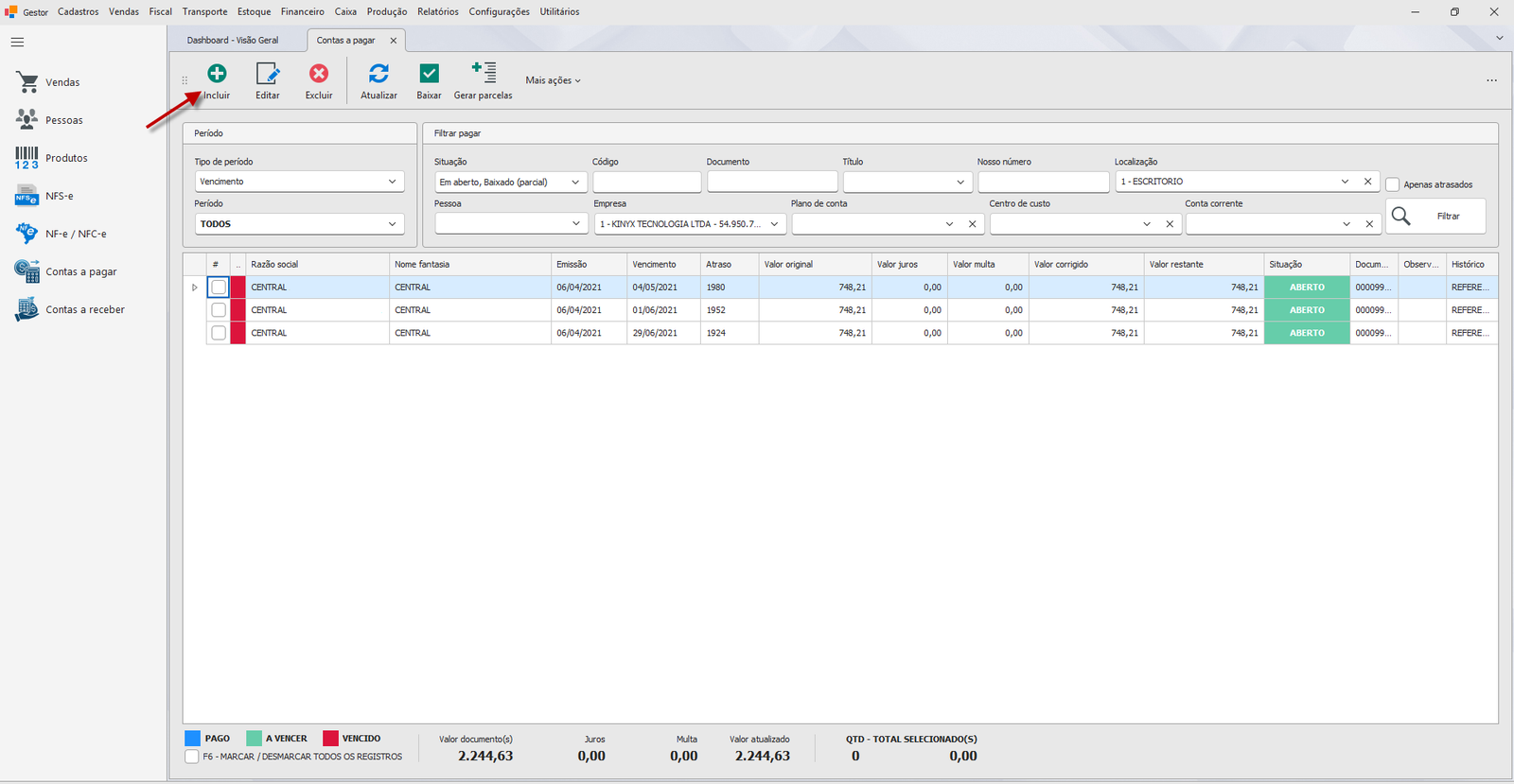Click the Incluir green plus icon
Image resolution: width=1514 pixels, height=784 pixels.
(x=217, y=74)
